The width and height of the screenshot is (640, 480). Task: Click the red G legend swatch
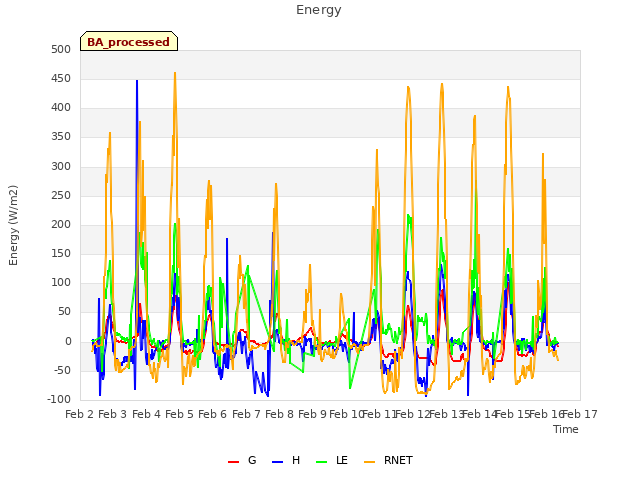[233, 462]
